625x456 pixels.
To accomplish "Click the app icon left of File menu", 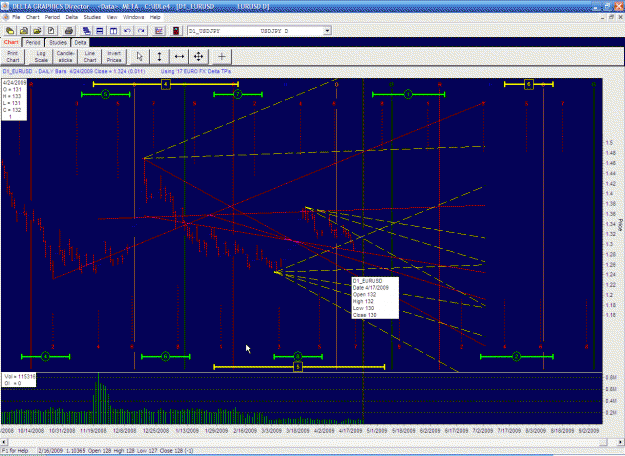I will pyautogui.click(x=5, y=17).
